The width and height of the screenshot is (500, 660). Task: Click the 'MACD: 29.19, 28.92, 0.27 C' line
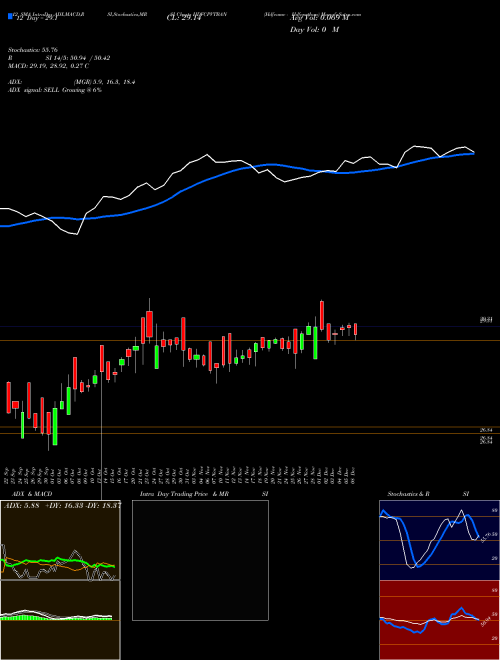48,66
